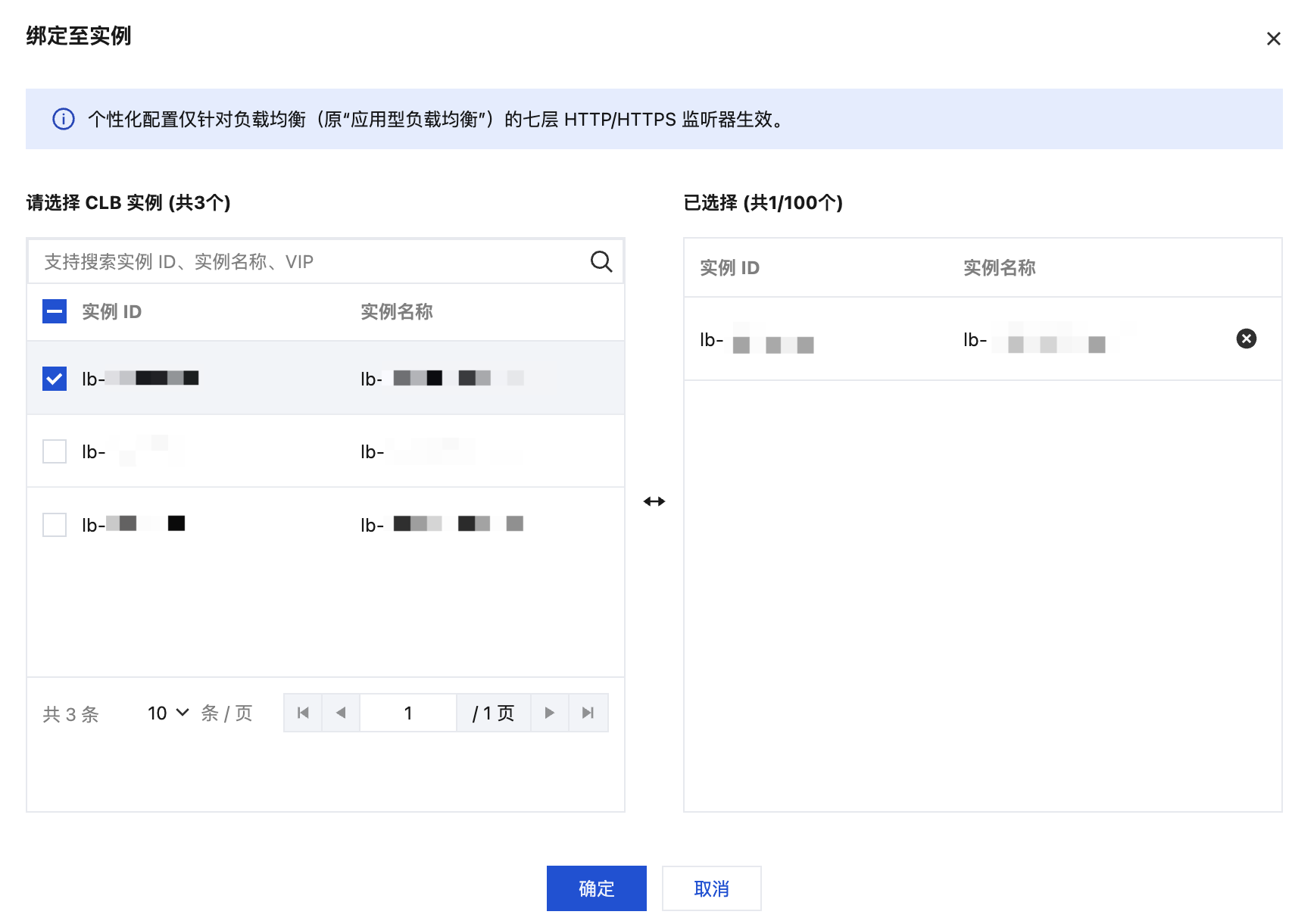Click the info icon in the notice banner
Viewport: 1292px width, 924px height.
coord(64,119)
